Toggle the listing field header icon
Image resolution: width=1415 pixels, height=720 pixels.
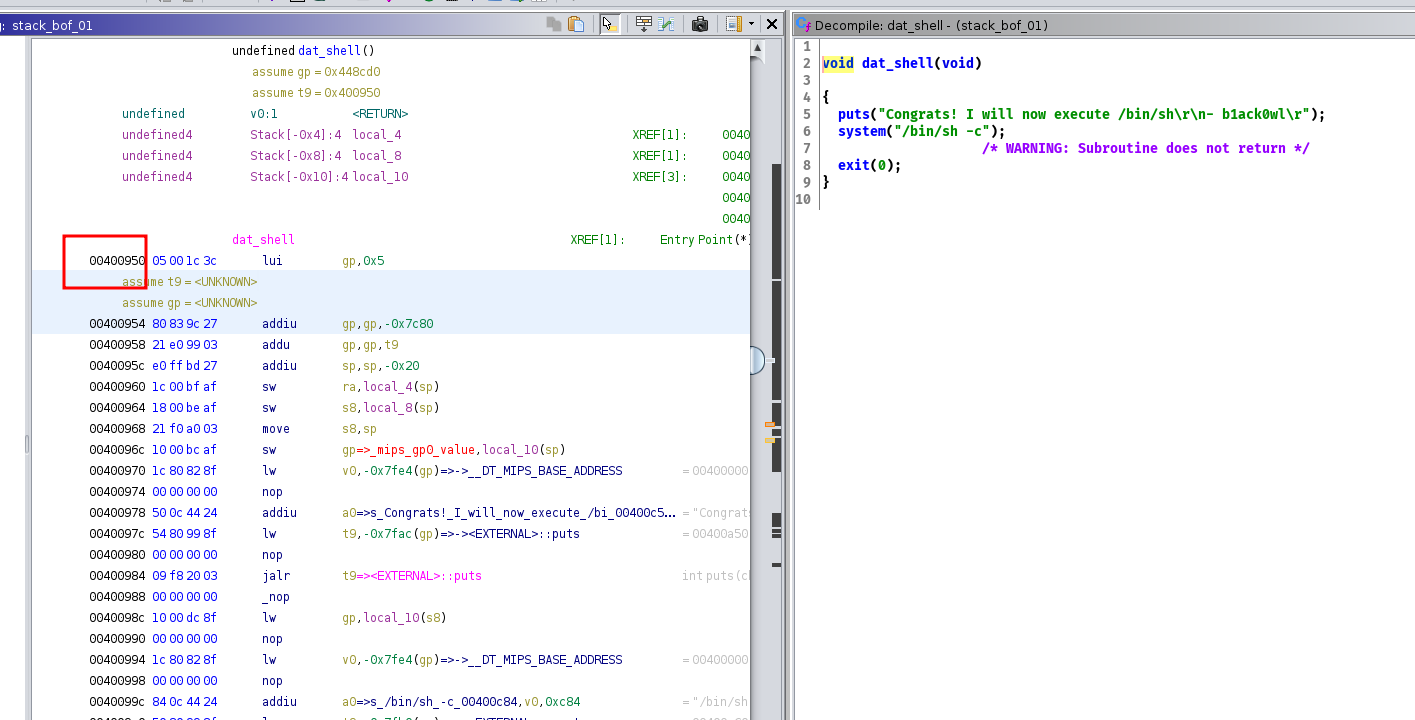733,24
